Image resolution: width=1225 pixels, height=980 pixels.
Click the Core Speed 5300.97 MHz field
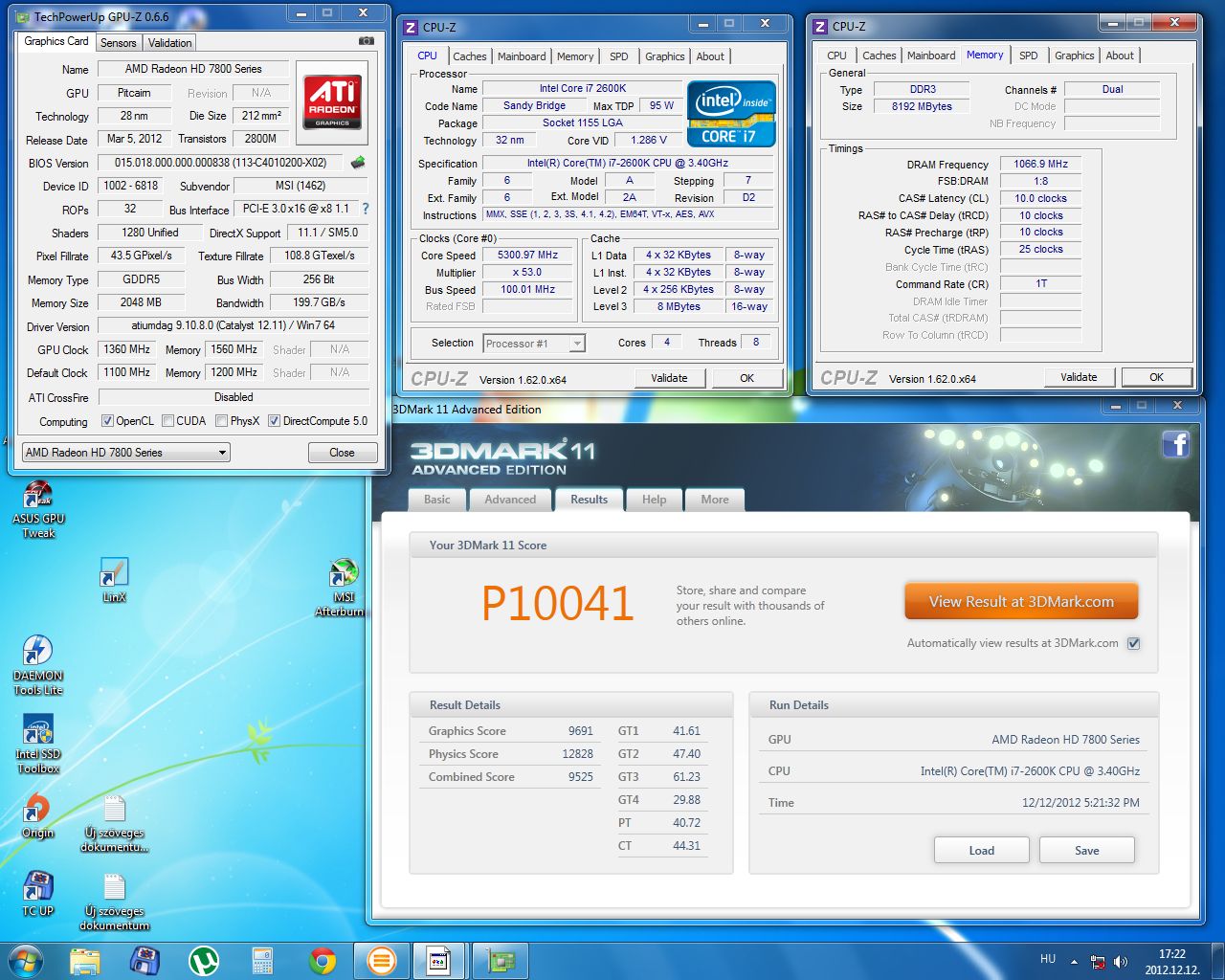point(527,256)
